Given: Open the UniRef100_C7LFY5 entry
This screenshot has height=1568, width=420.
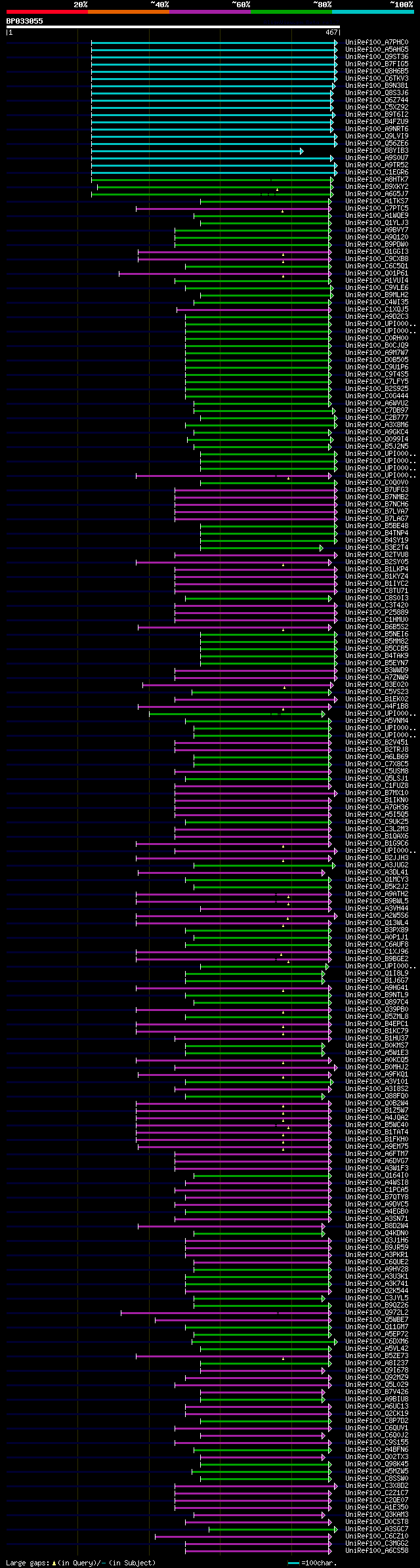Looking at the screenshot, I should (377, 382).
